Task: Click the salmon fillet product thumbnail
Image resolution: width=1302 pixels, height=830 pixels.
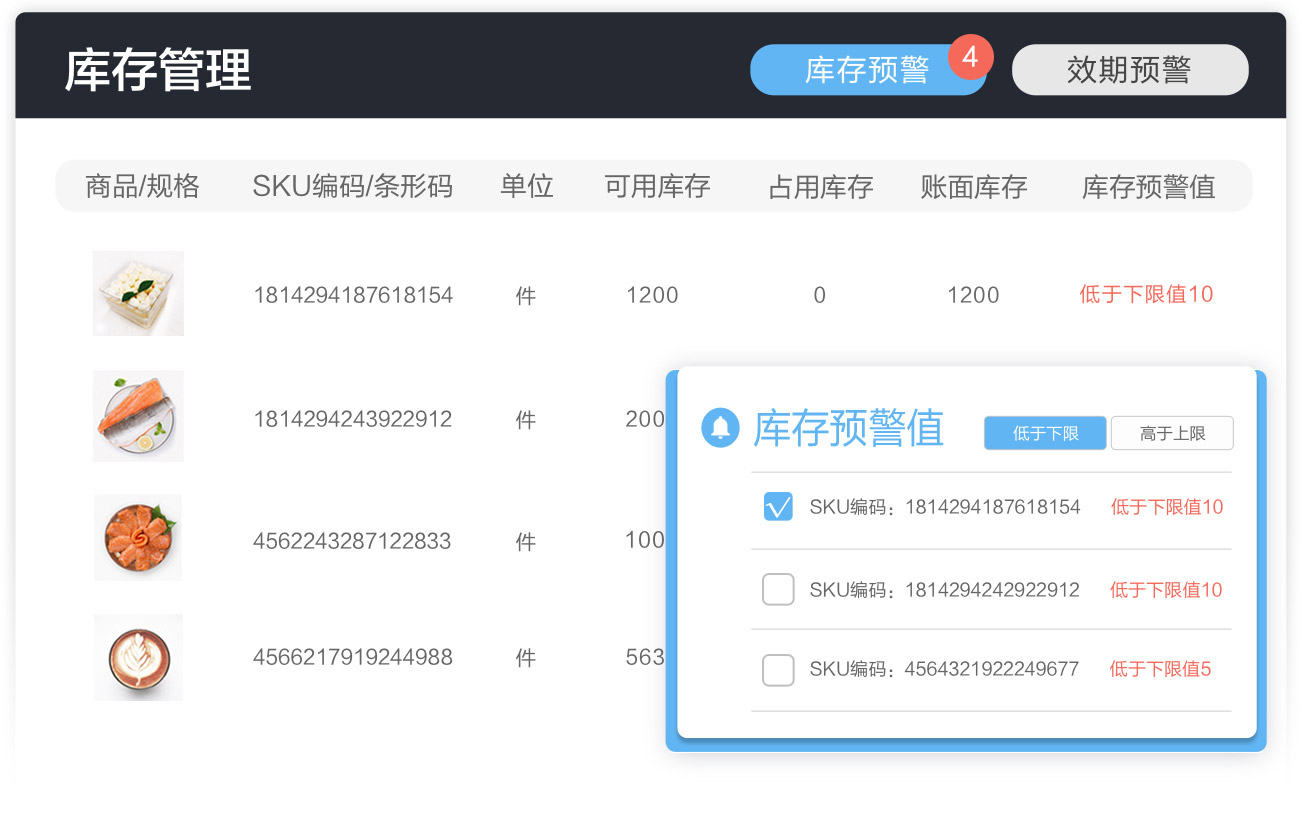Action: (138, 416)
